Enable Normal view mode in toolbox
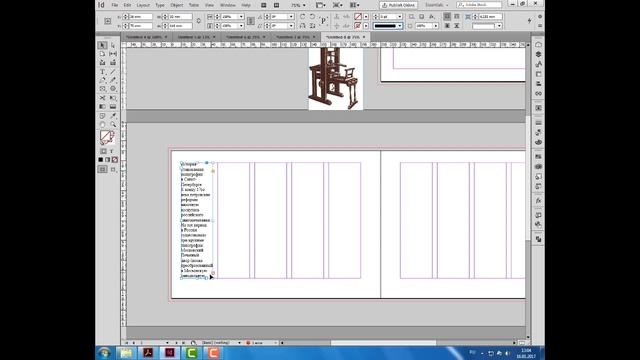Viewport: 640px width, 360px height. (102, 169)
